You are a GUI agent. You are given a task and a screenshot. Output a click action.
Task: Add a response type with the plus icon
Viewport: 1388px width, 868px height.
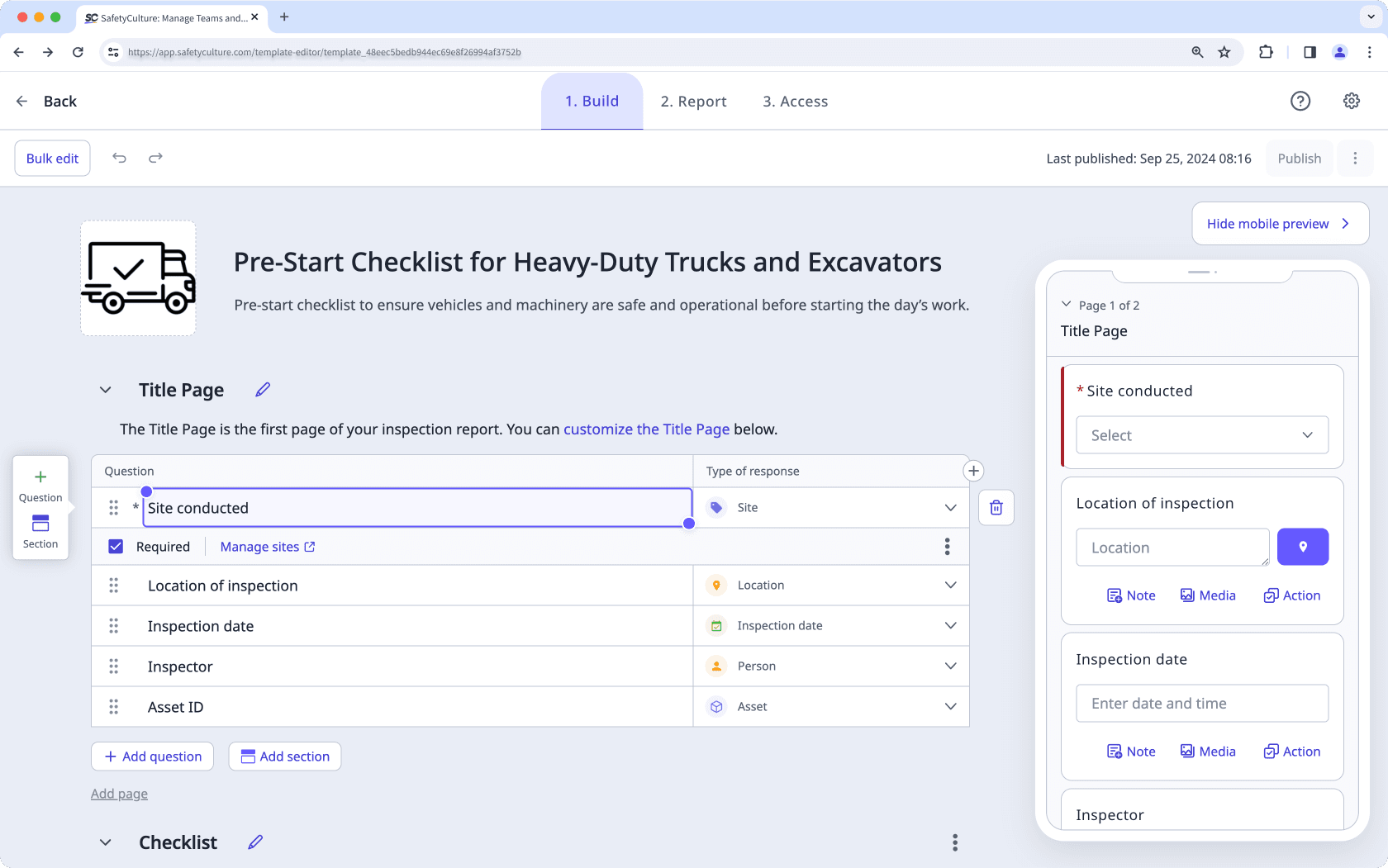(x=973, y=470)
